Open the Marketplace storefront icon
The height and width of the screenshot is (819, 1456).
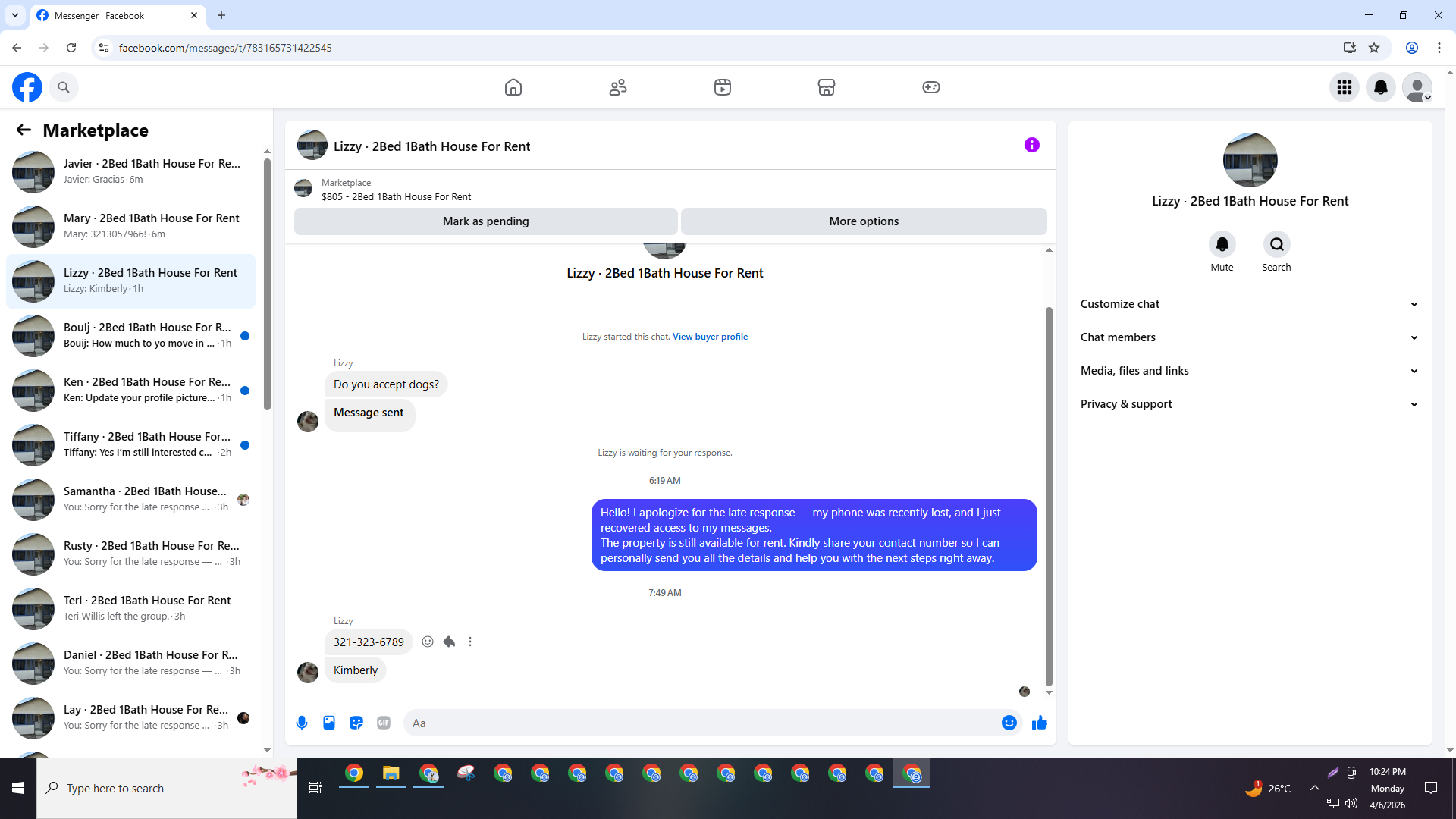tap(827, 87)
